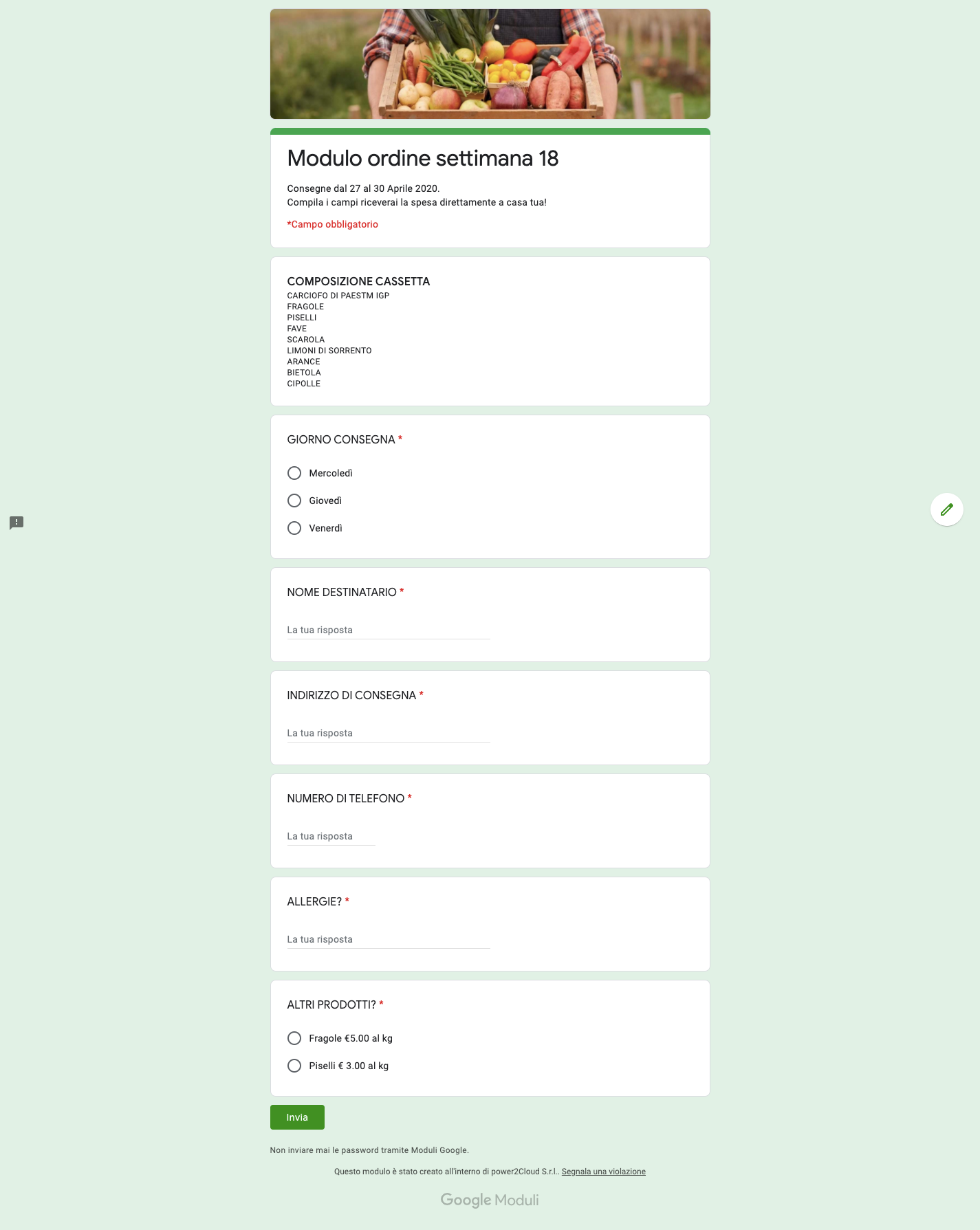Focus the INDIRIZZO DI CONSEGNA answer field
980x1230 pixels.
point(389,733)
